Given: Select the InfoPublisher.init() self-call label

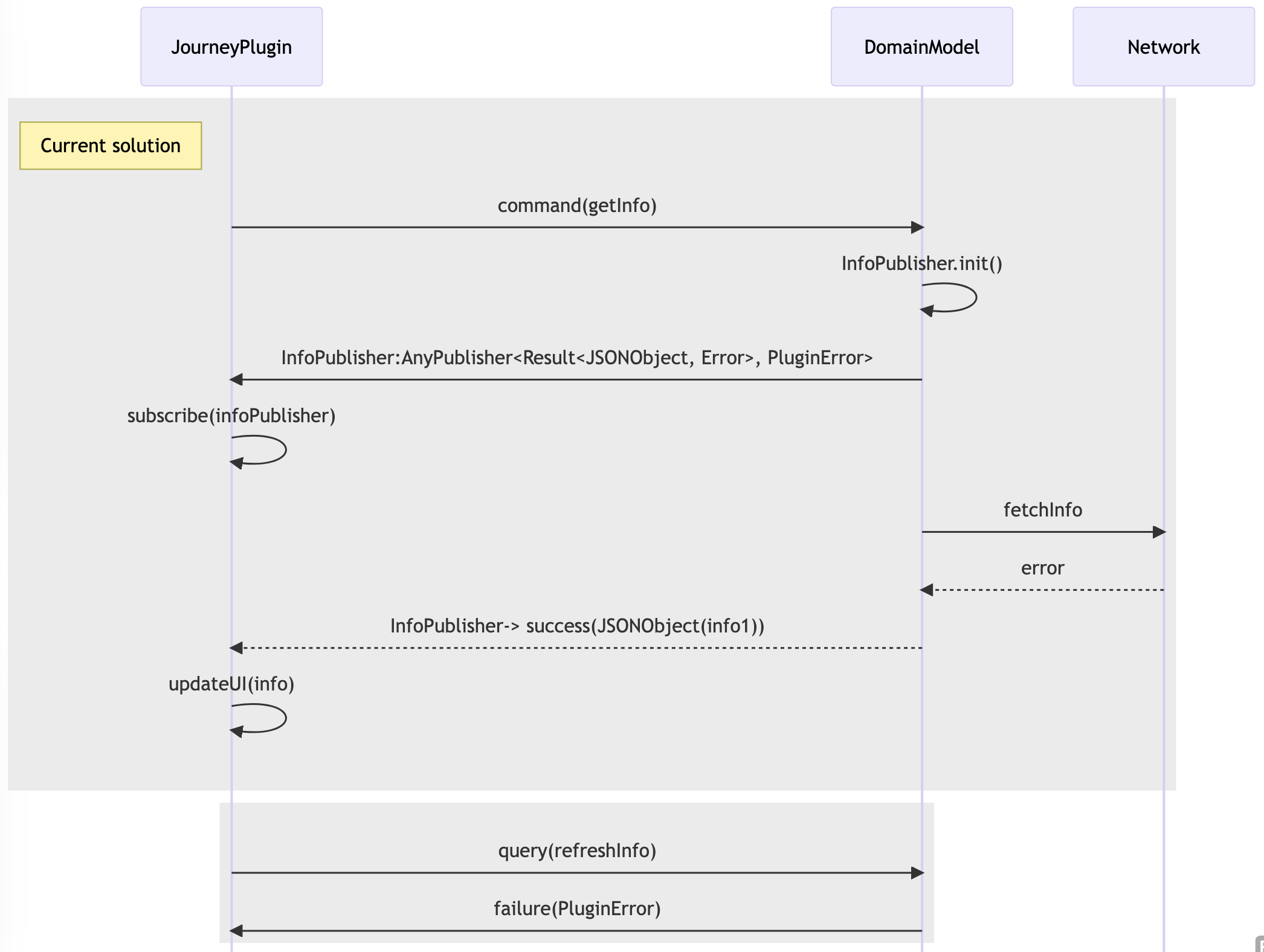Looking at the screenshot, I should coord(921,263).
